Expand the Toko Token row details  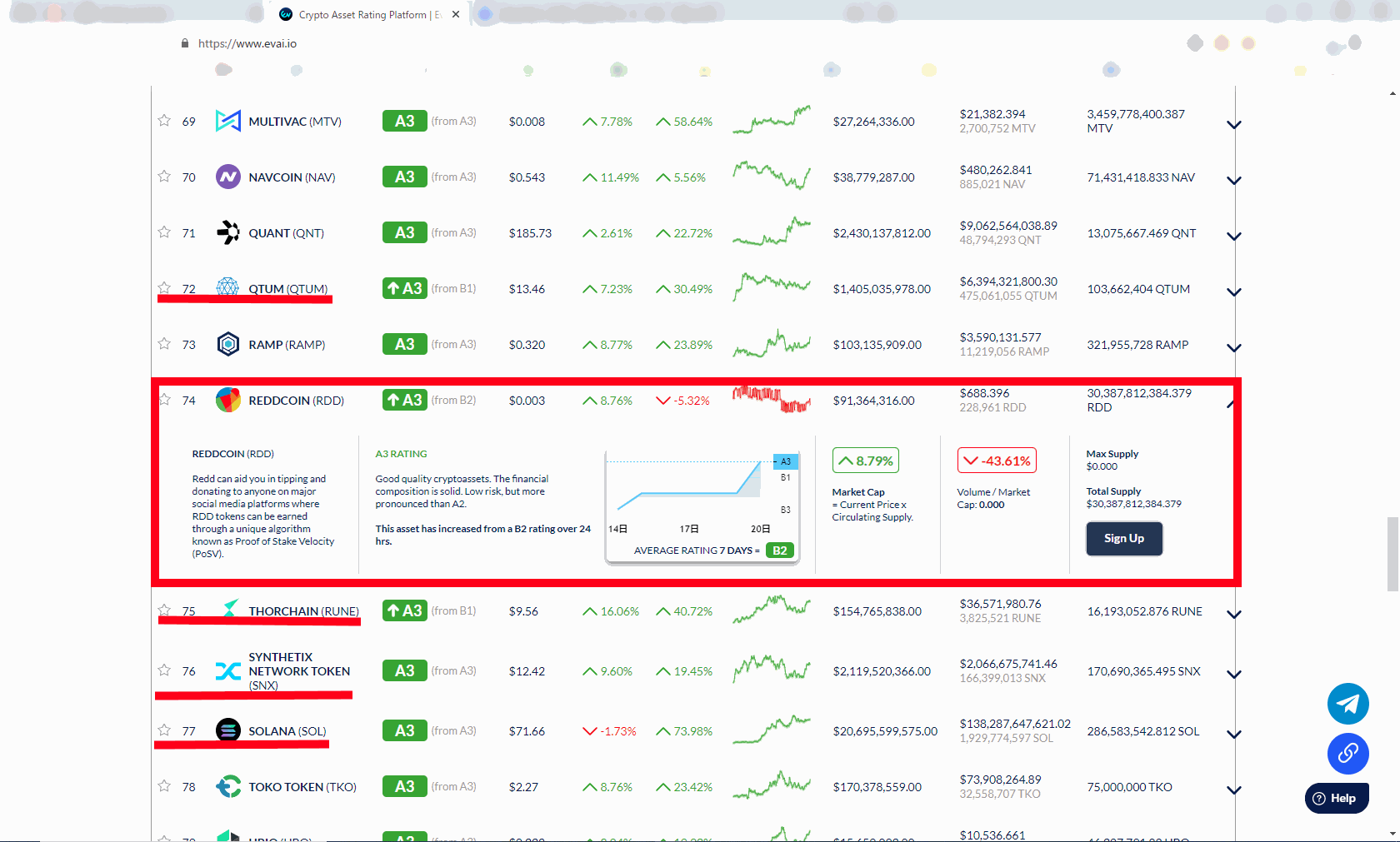pyautogui.click(x=1234, y=790)
